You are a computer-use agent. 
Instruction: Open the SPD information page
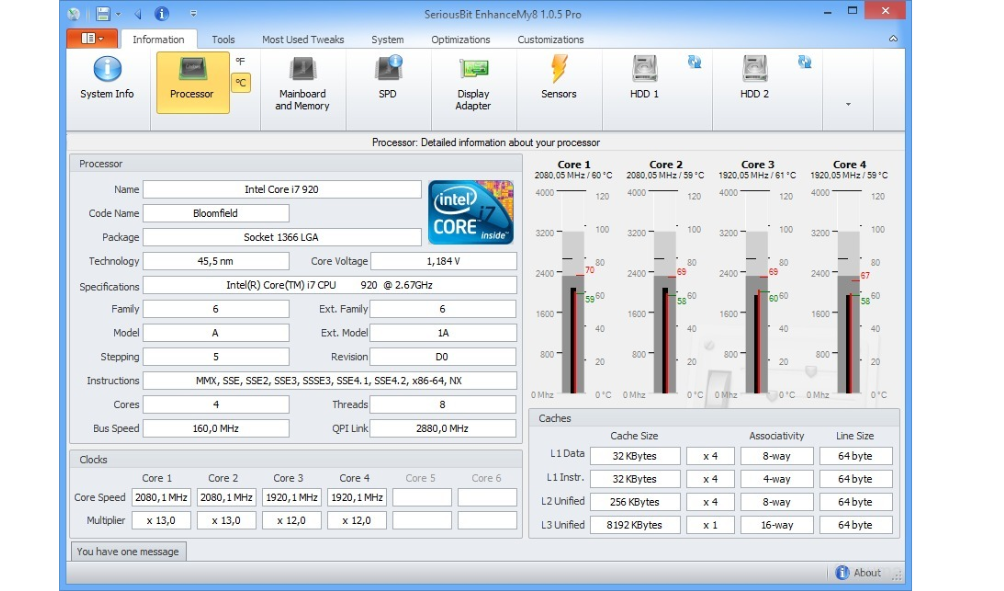(387, 79)
